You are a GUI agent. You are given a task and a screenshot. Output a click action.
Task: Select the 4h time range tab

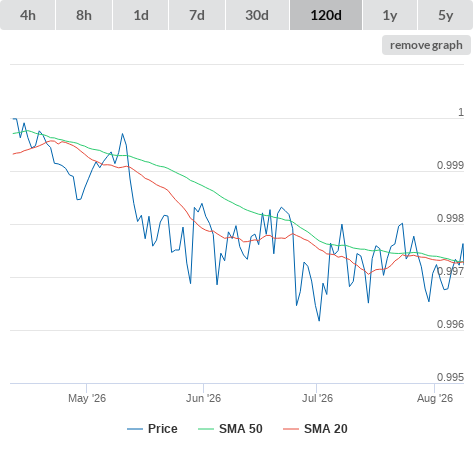pos(28,15)
